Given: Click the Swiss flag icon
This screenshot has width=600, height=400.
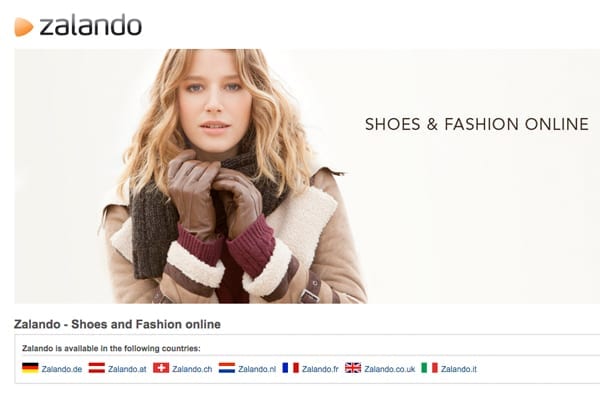Looking at the screenshot, I should coord(161,368).
